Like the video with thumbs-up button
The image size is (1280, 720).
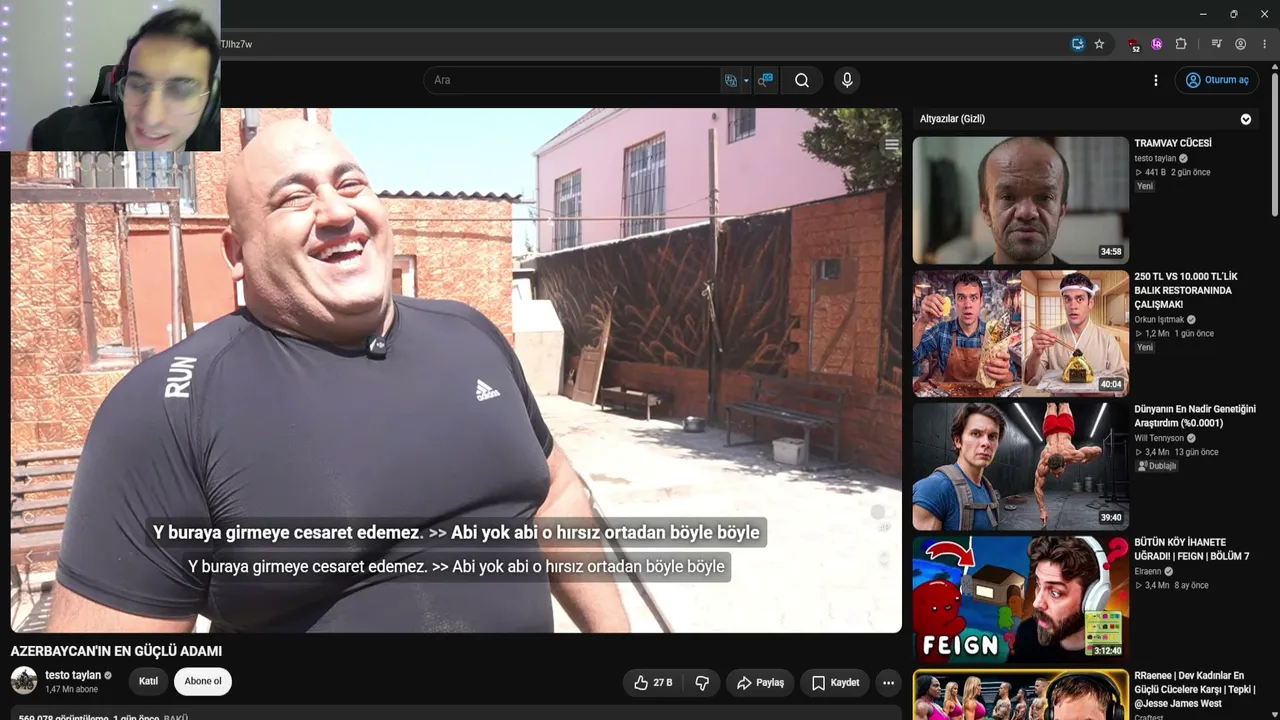click(653, 683)
